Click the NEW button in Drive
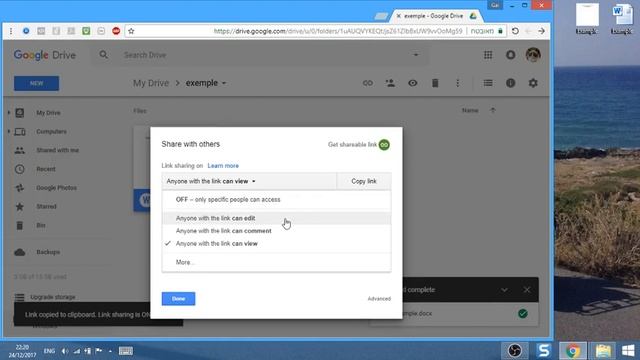Screen dimensions: 640x360 (36, 83)
